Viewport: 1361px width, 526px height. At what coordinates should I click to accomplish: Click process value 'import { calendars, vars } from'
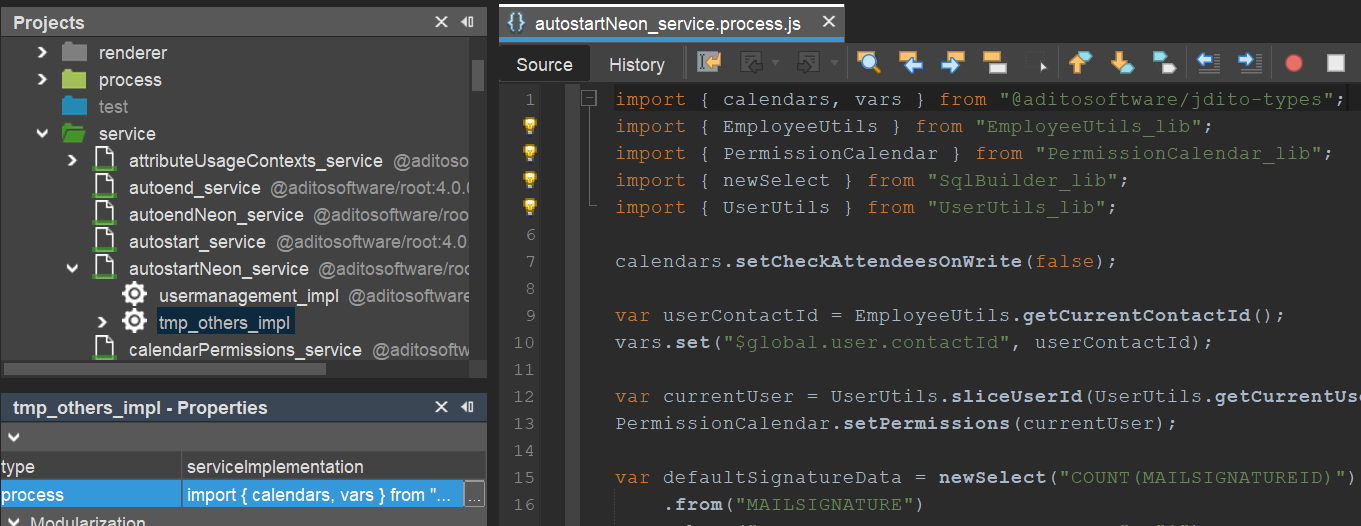(x=324, y=494)
